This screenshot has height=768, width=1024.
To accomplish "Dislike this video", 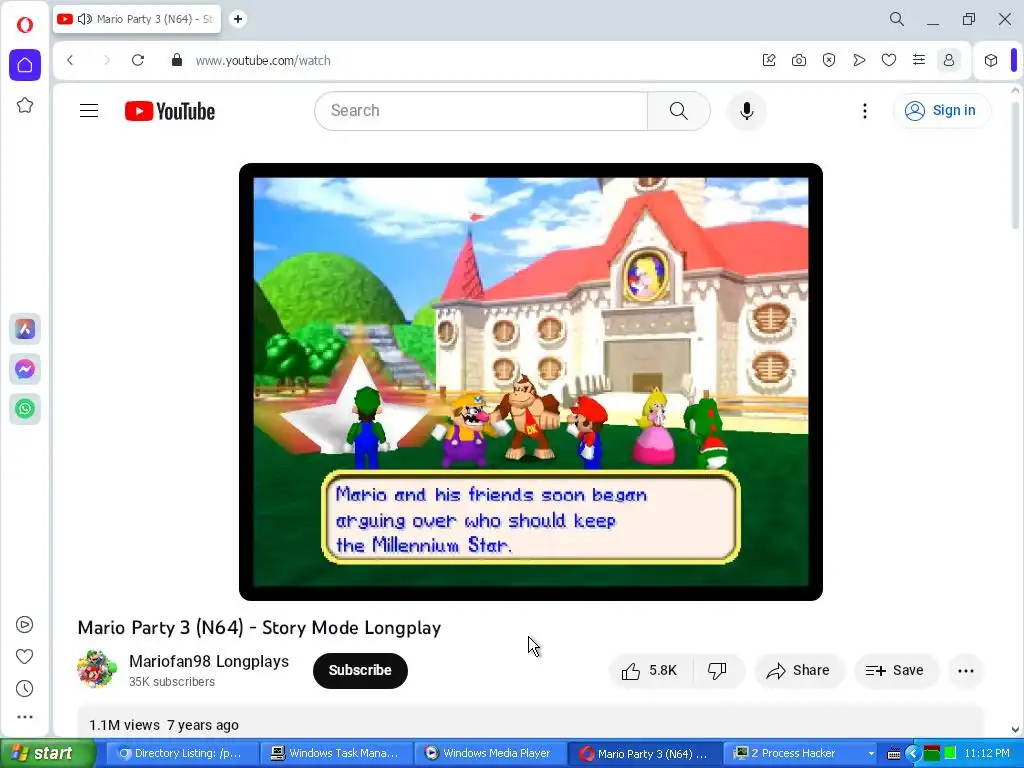I will 718,671.
